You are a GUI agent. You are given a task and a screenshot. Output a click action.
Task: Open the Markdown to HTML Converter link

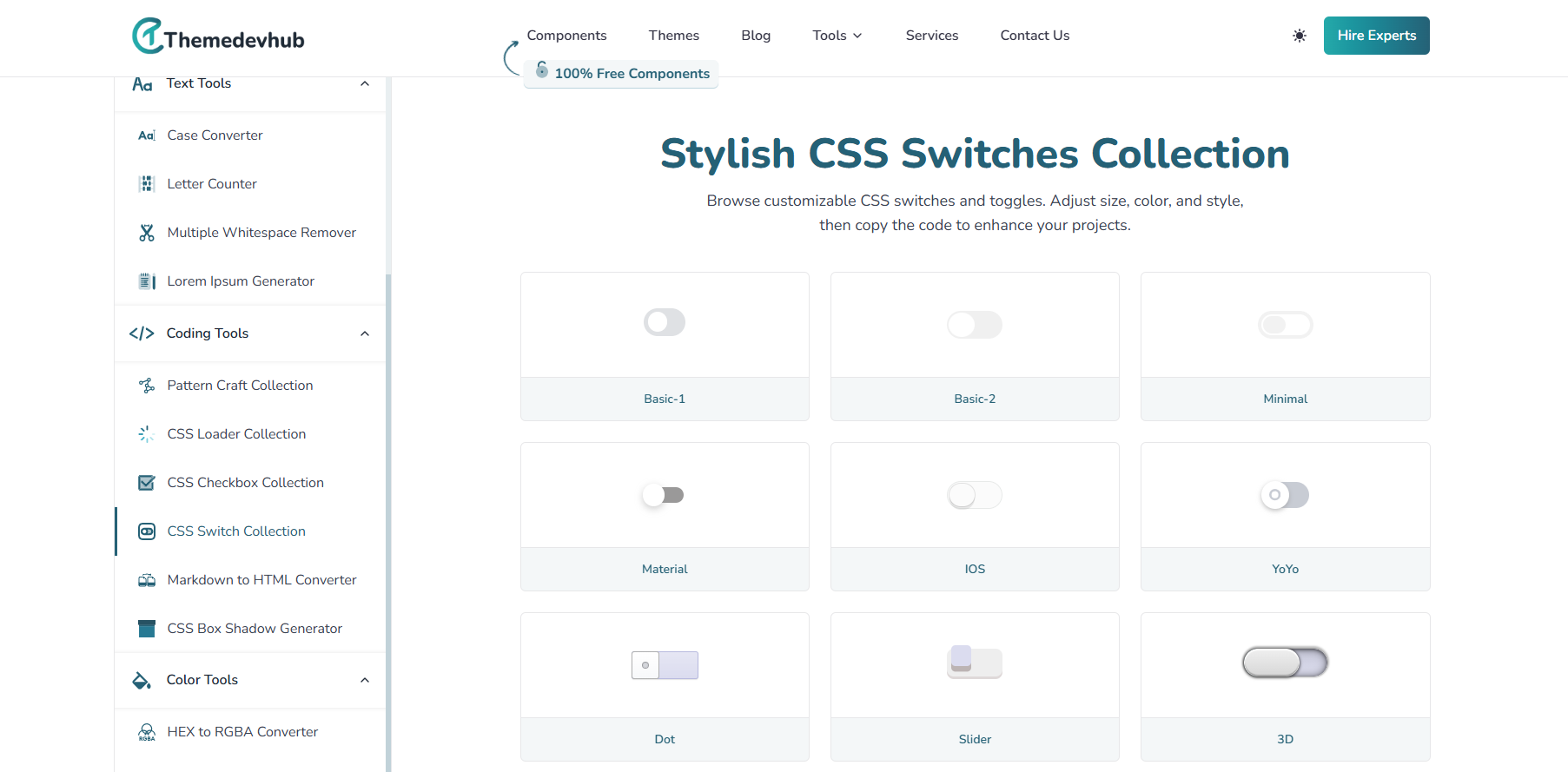tap(261, 580)
